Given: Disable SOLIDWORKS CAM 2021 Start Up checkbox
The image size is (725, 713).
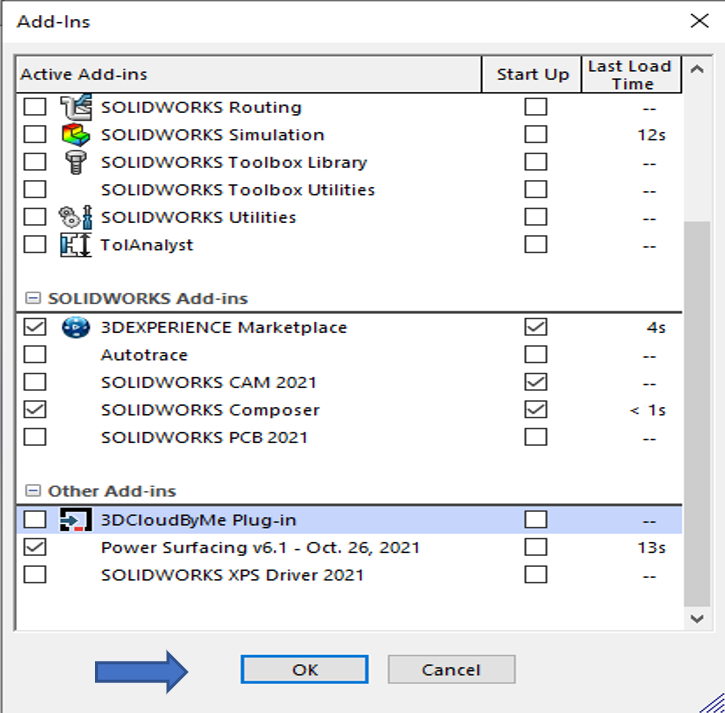Looking at the screenshot, I should tap(536, 382).
